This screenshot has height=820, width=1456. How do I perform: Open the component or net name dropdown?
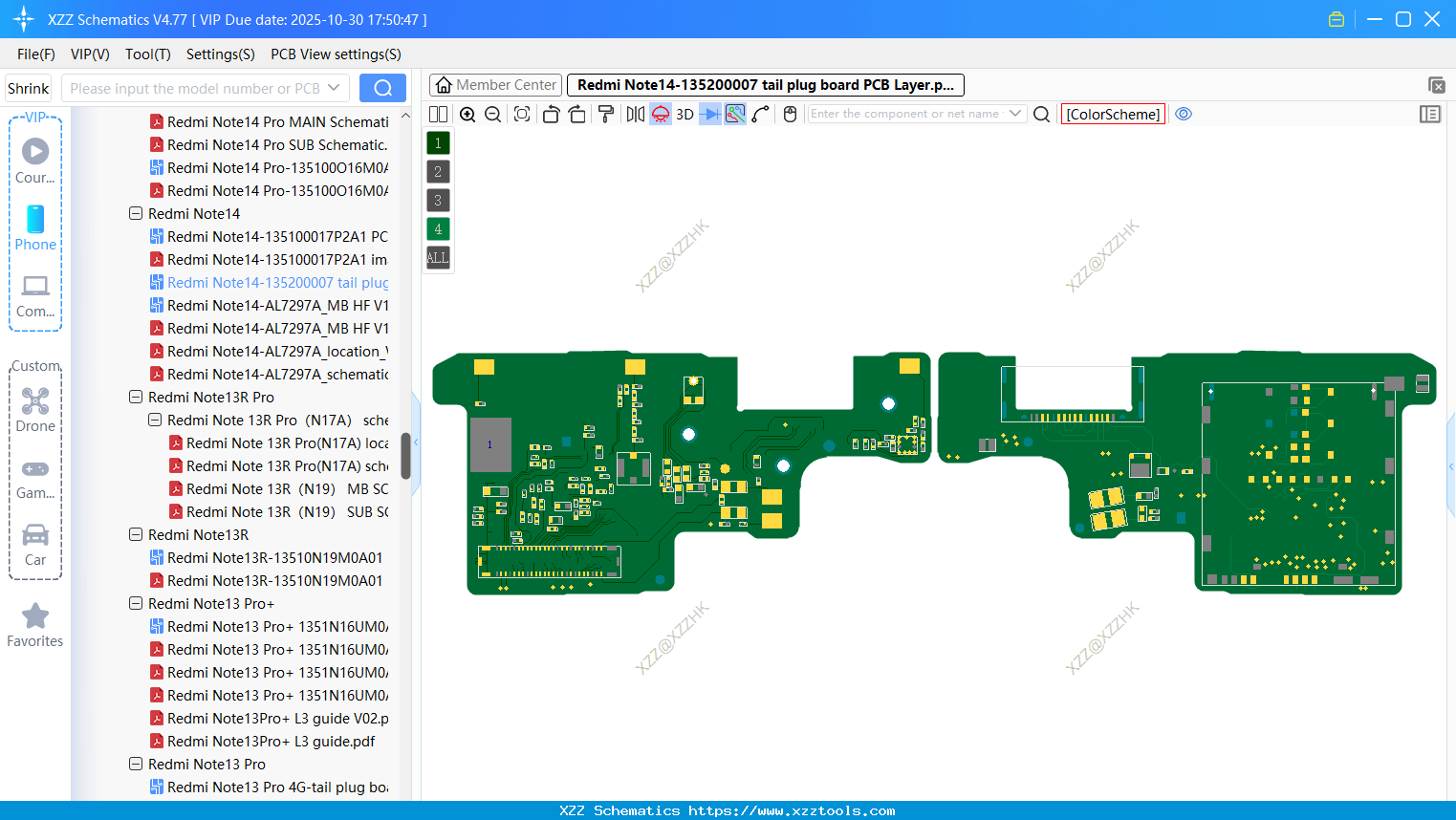[x=1017, y=114]
